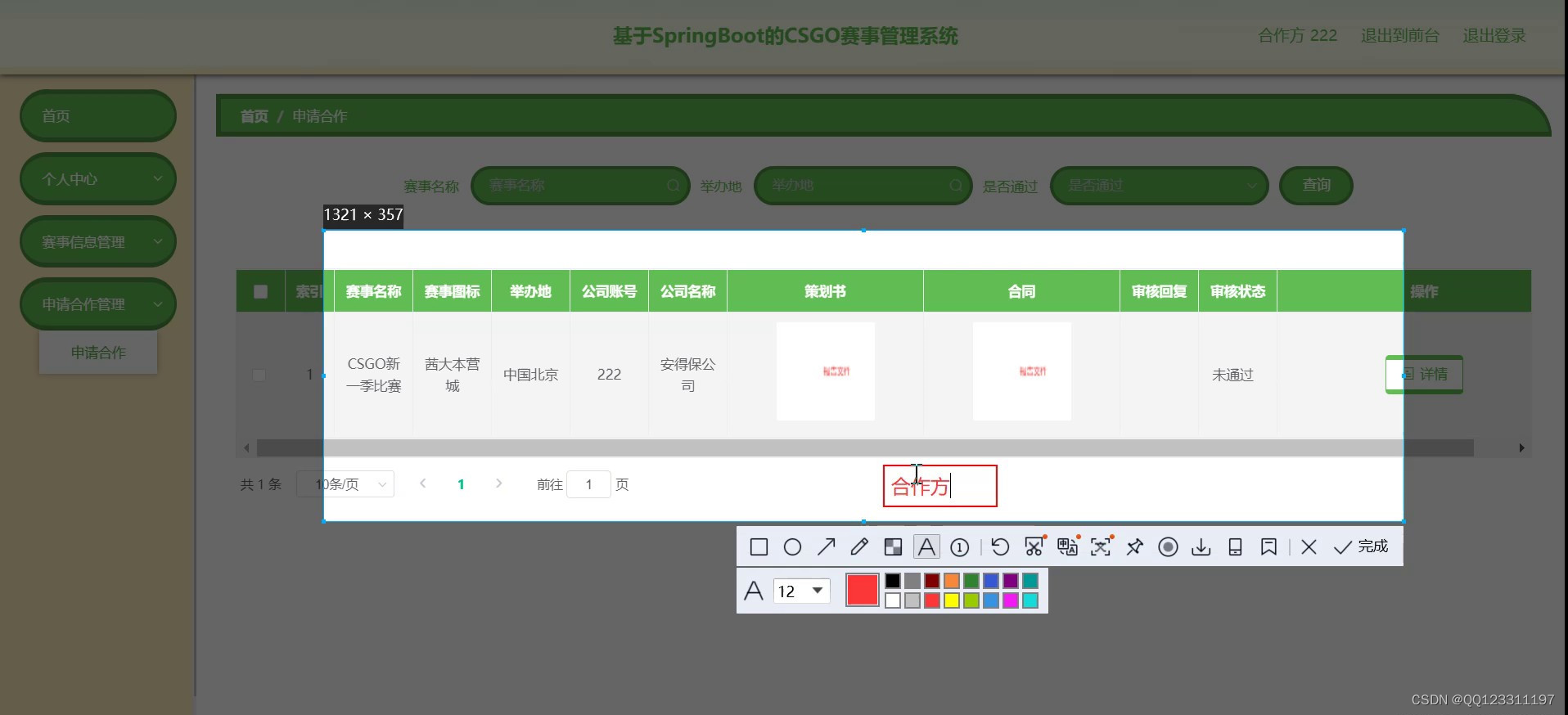
Task: Click the translate screenshot icon
Action: point(1068,546)
